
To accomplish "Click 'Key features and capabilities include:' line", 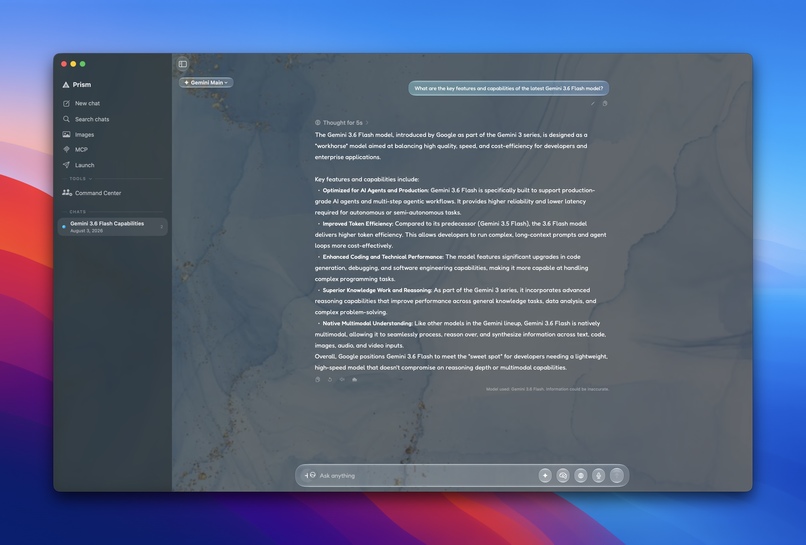I will pyautogui.click(x=367, y=179).
